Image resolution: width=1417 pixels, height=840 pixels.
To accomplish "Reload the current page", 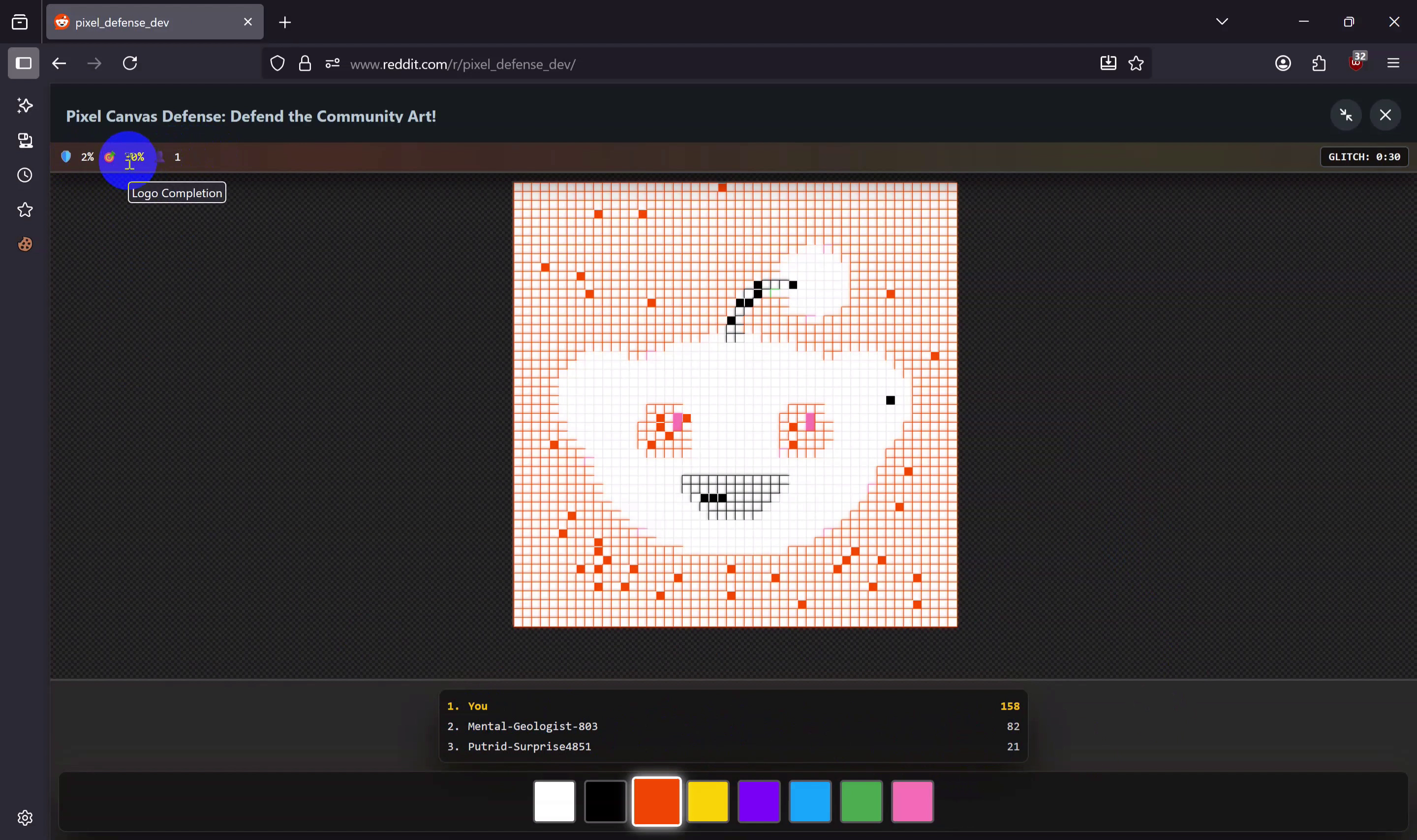I will tap(130, 63).
